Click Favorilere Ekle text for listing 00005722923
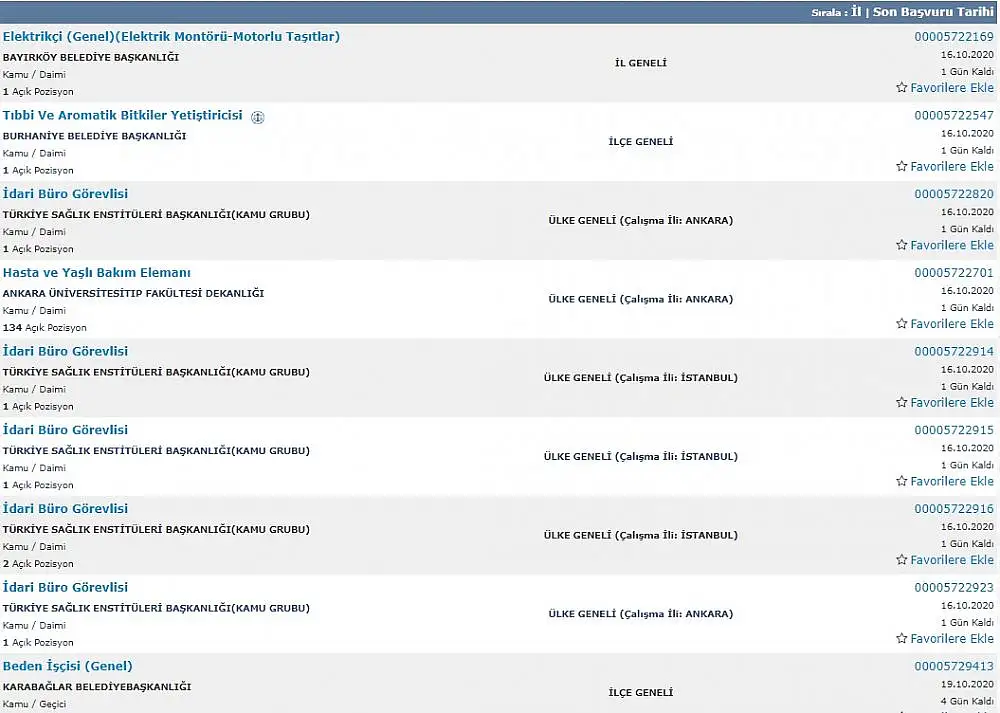Screen dimensions: 1000x713 pyautogui.click(x=952, y=638)
